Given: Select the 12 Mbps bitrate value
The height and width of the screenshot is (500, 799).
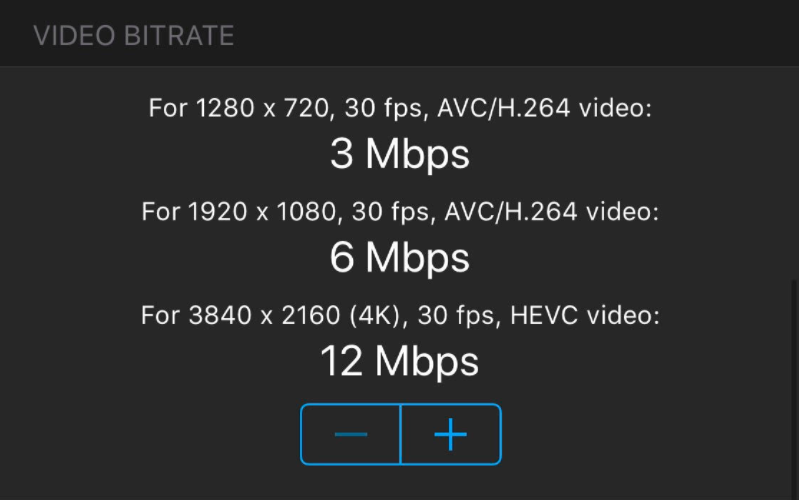Looking at the screenshot, I should click(399, 361).
